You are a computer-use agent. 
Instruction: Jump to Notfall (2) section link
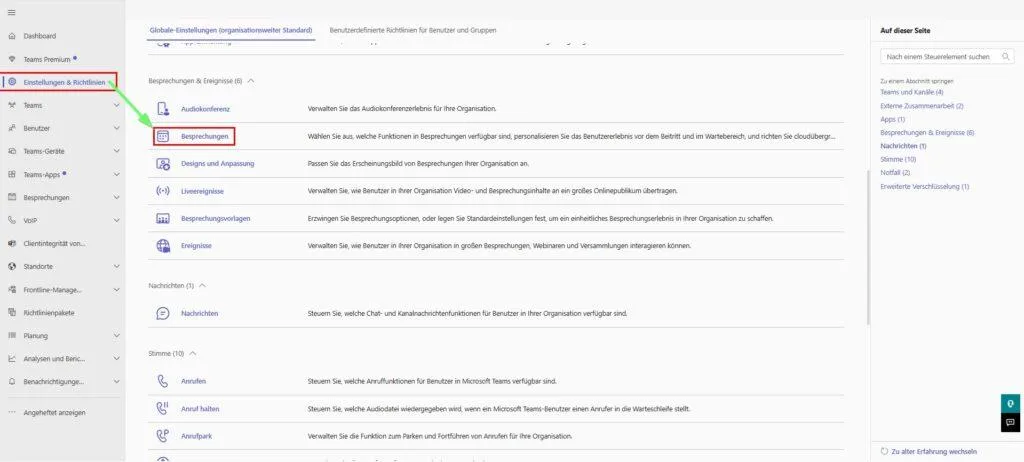coord(895,172)
